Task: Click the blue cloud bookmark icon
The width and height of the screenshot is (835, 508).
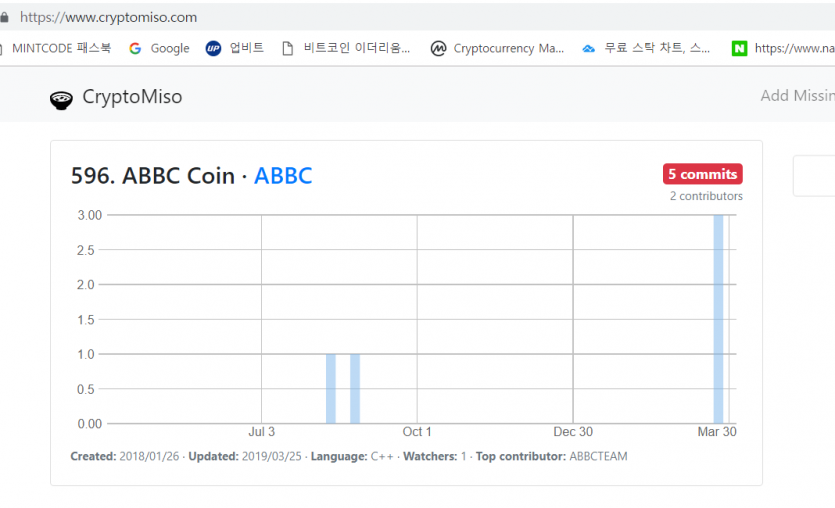Action: (588, 48)
